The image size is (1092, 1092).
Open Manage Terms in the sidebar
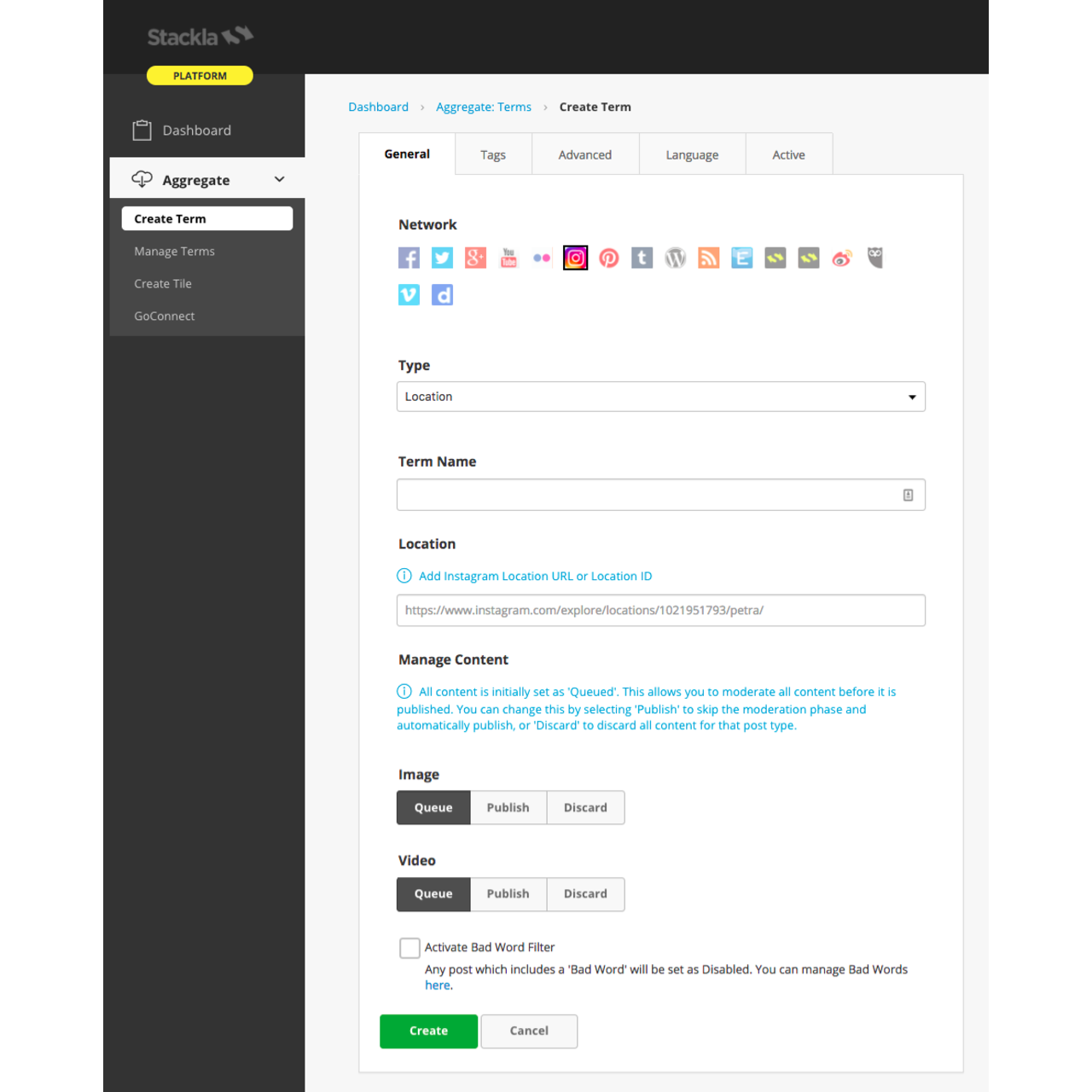174,252
